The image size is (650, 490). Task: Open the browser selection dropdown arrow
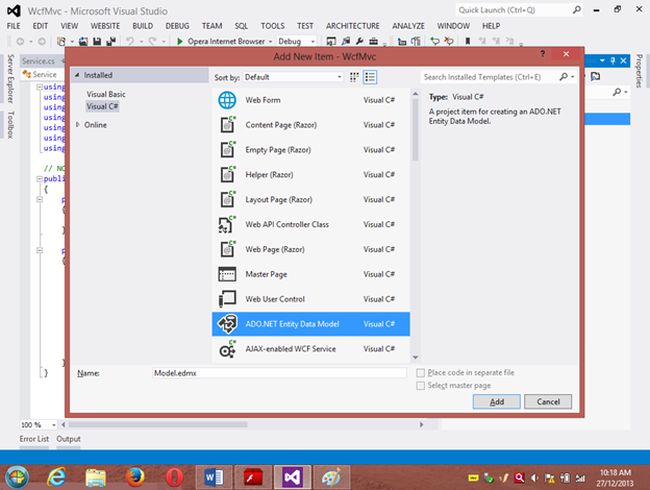coord(270,41)
